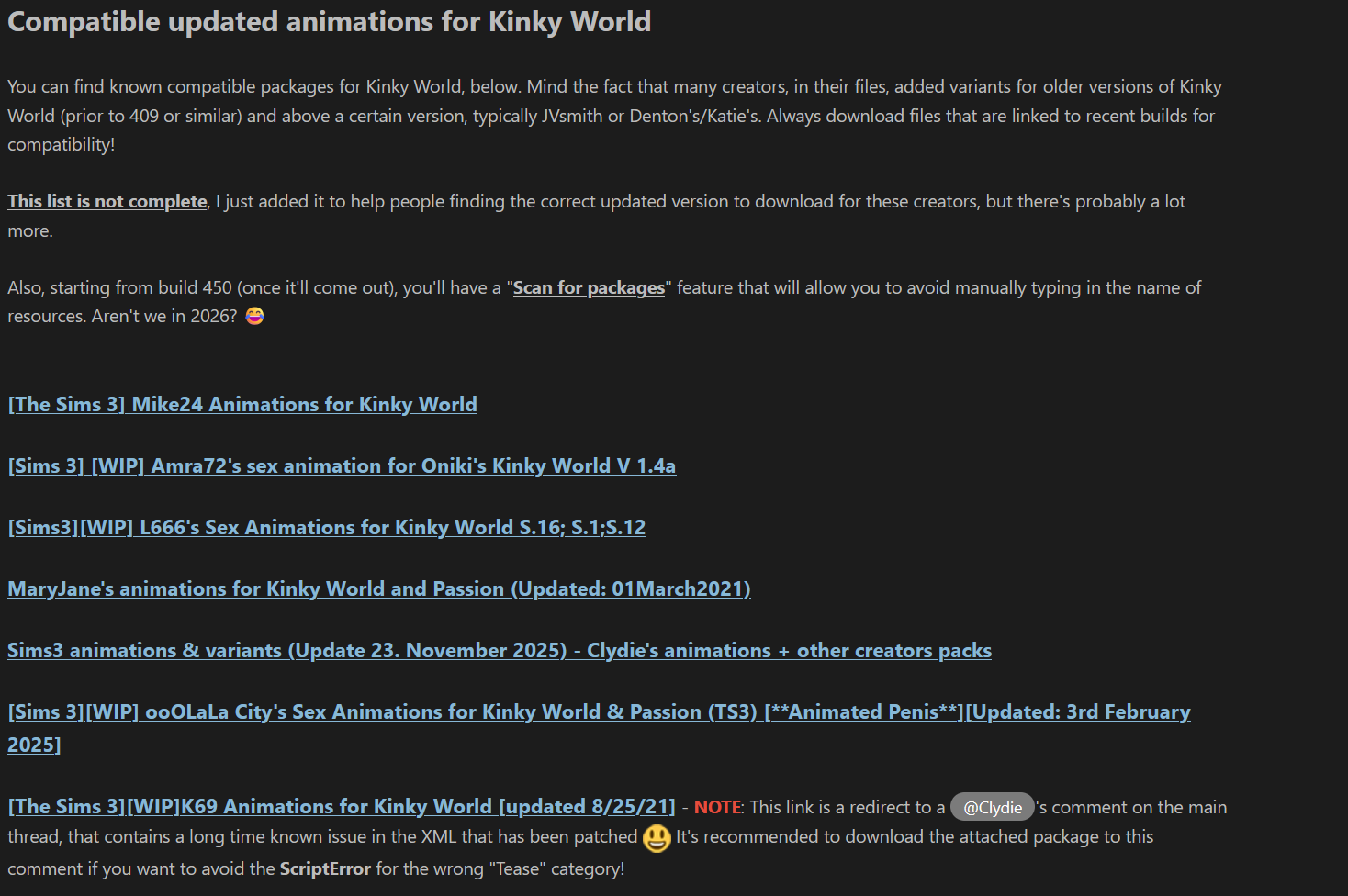The height and width of the screenshot is (896, 1348).
Task: Open the MaryJane's animations thread link
Action: 379,589
